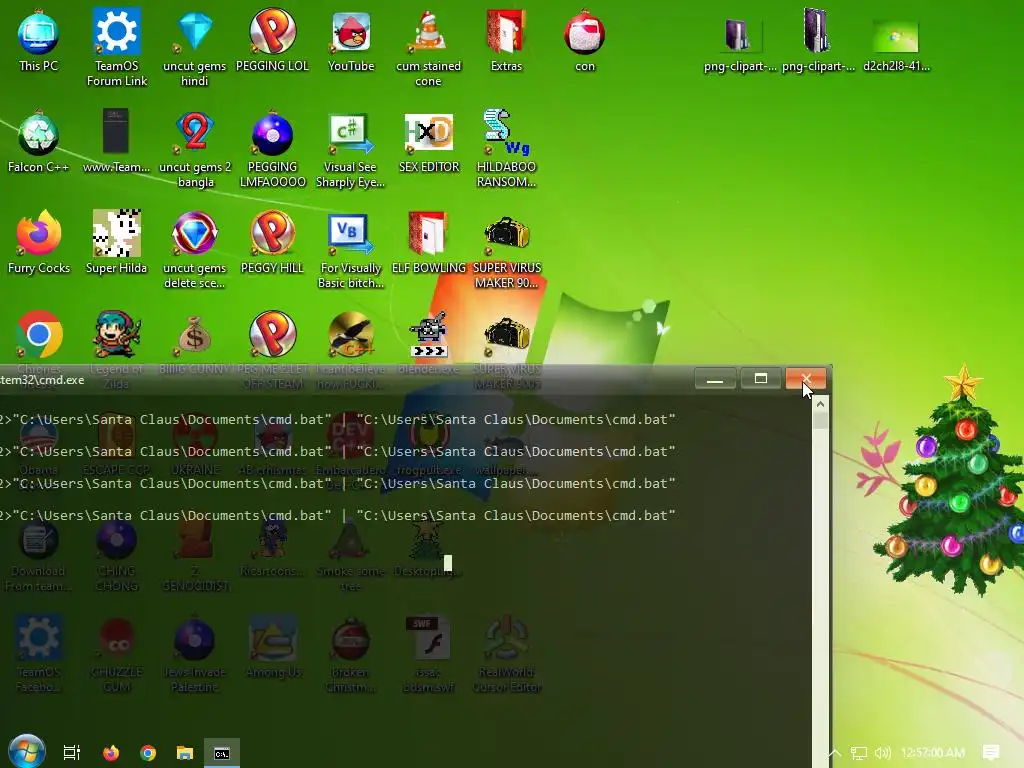Open the PEGGY HILL Peggle icon
Image resolution: width=1024 pixels, height=768 pixels.
[272, 243]
